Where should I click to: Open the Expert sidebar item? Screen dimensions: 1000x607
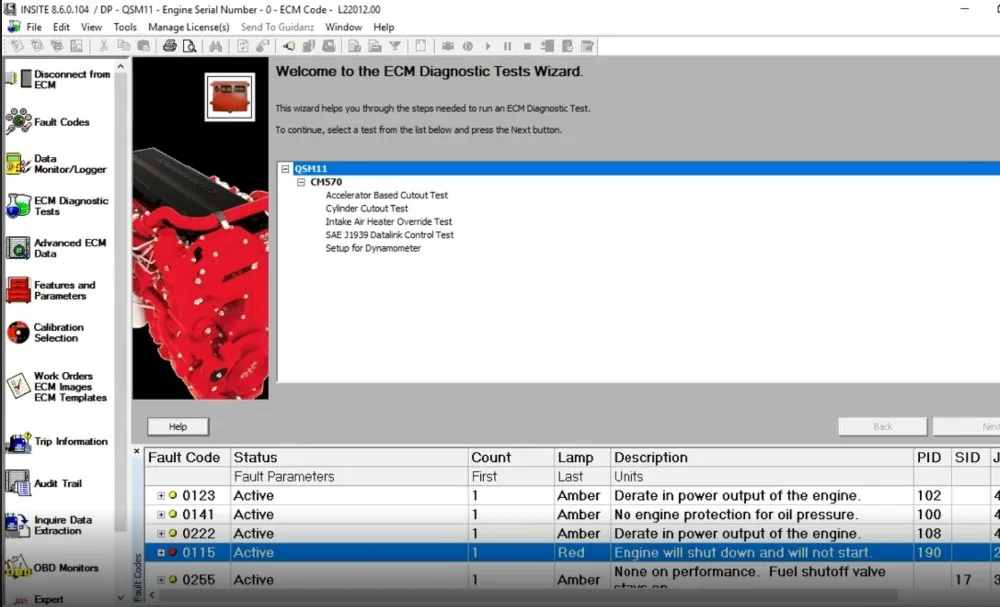click(x=48, y=599)
